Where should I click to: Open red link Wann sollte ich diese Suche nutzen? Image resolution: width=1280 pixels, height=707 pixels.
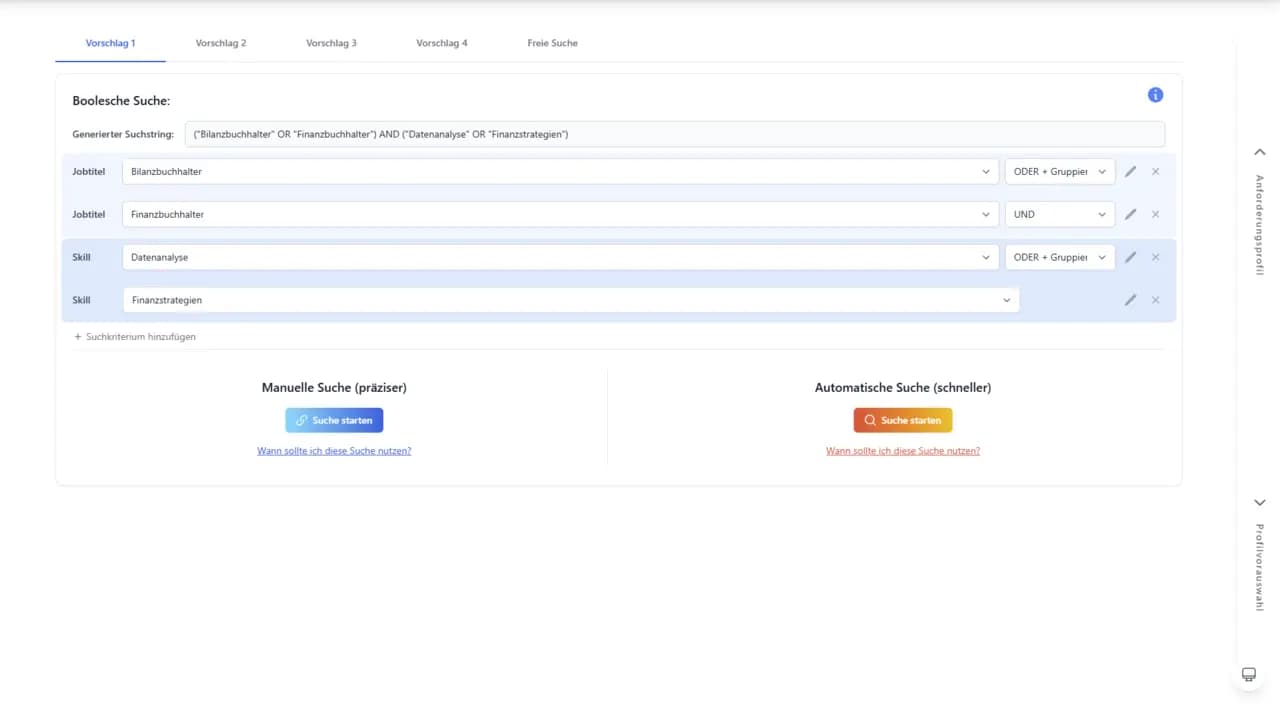pyautogui.click(x=903, y=451)
